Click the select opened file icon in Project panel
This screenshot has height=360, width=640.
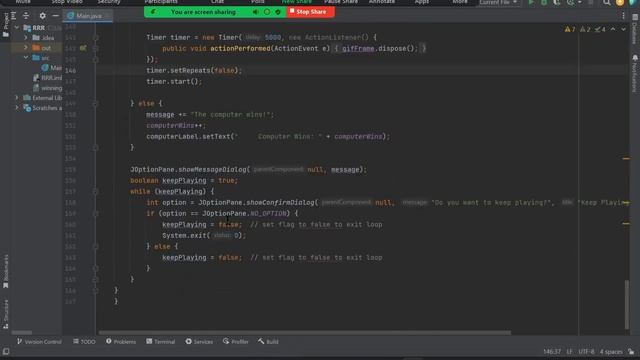[13, 16]
